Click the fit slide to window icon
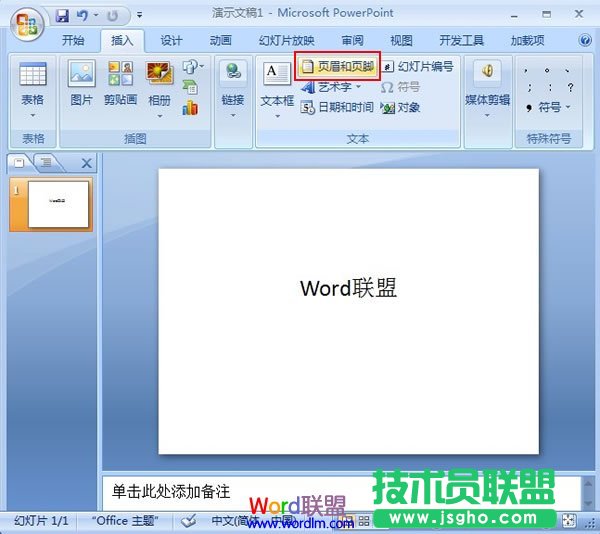The image size is (600, 534). click(x=569, y=520)
